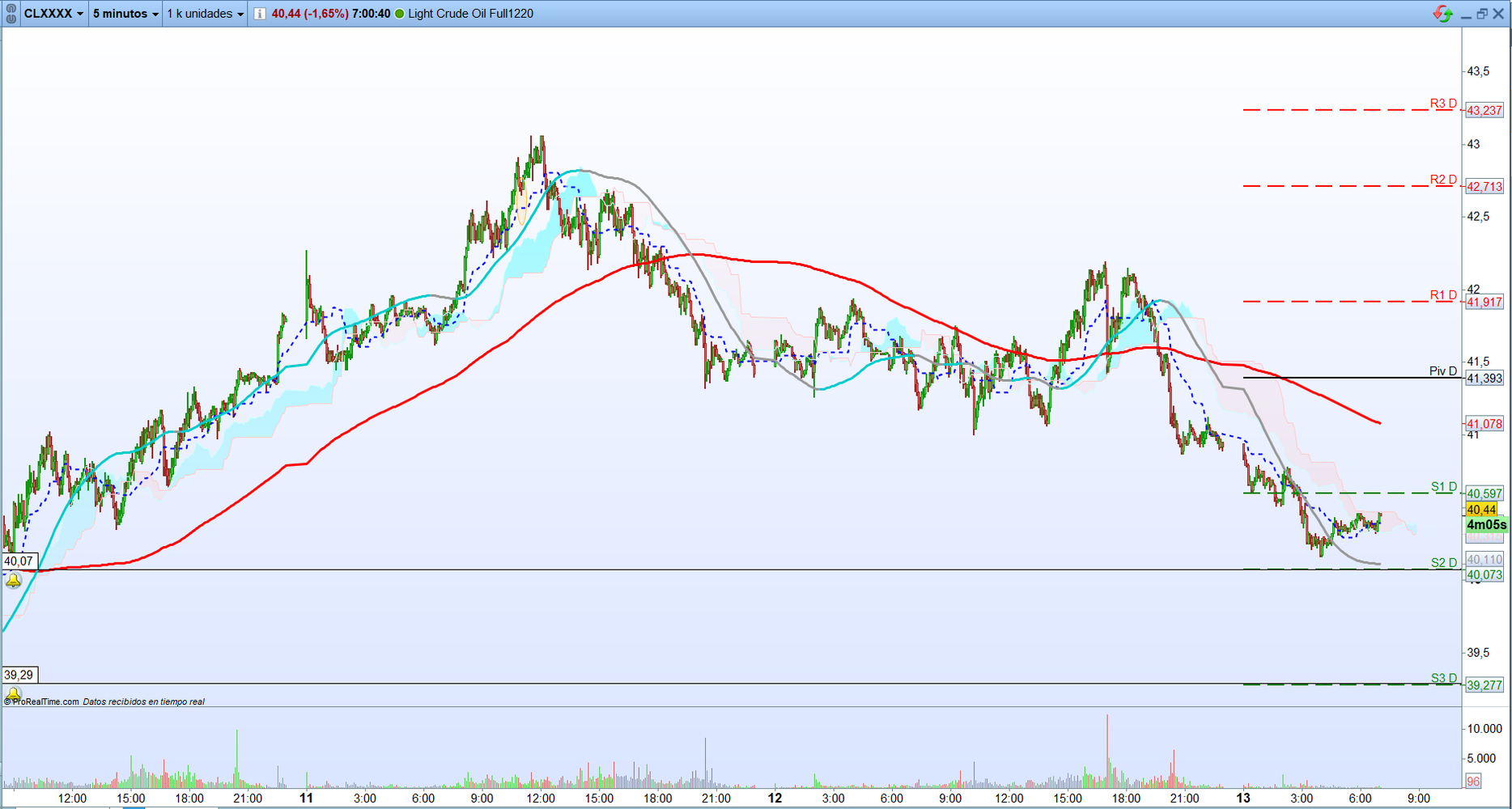Click the 41,078 moving average price tag
This screenshot has height=809, width=1512.
coord(1484,423)
